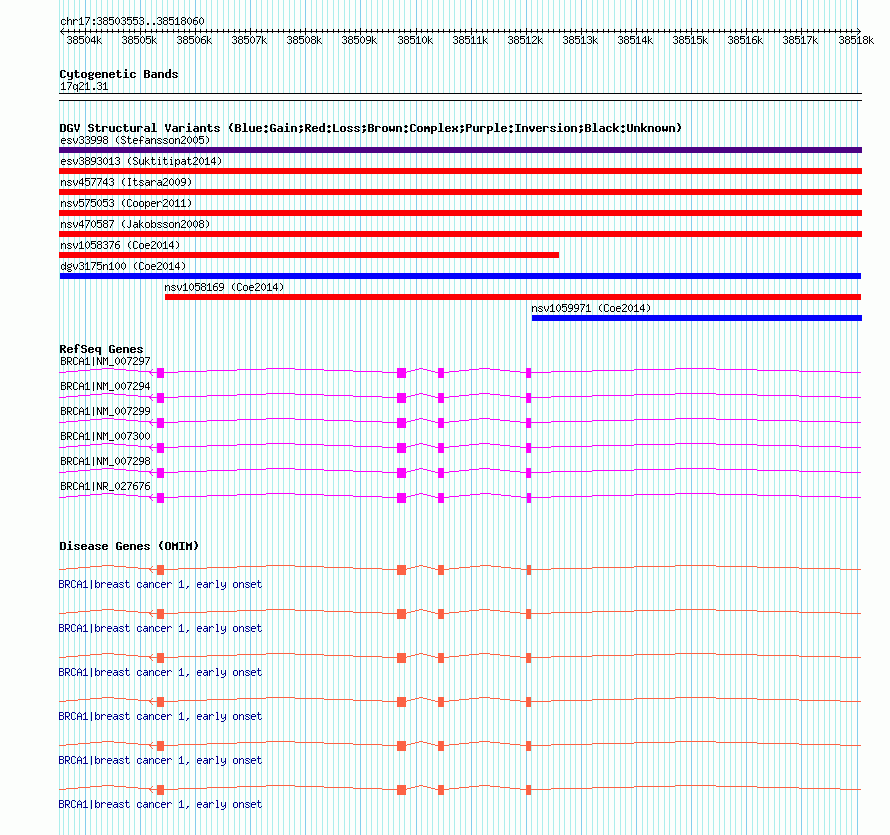This screenshot has width=890, height=835.
Task: Select the BRCA1|NM_007299 transcript label
Action: click(105, 411)
